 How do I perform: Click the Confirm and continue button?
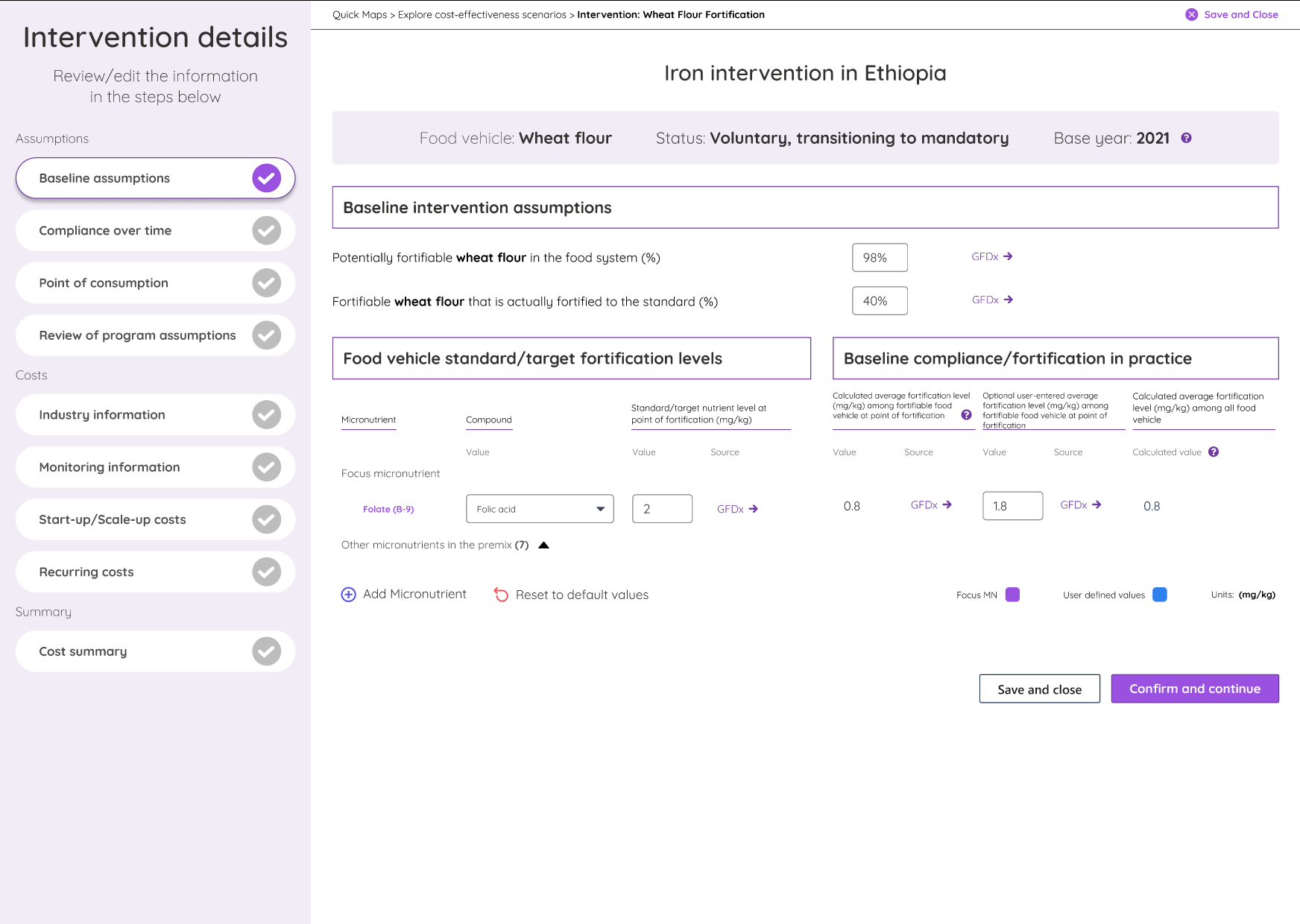[x=1194, y=689]
